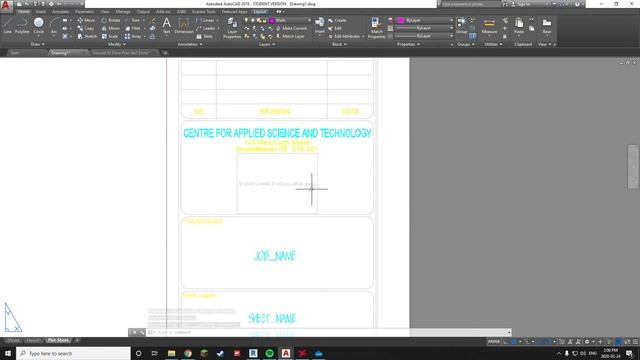Select the Polyline tool
Image resolution: width=640 pixels, height=360 pixels.
point(22,25)
